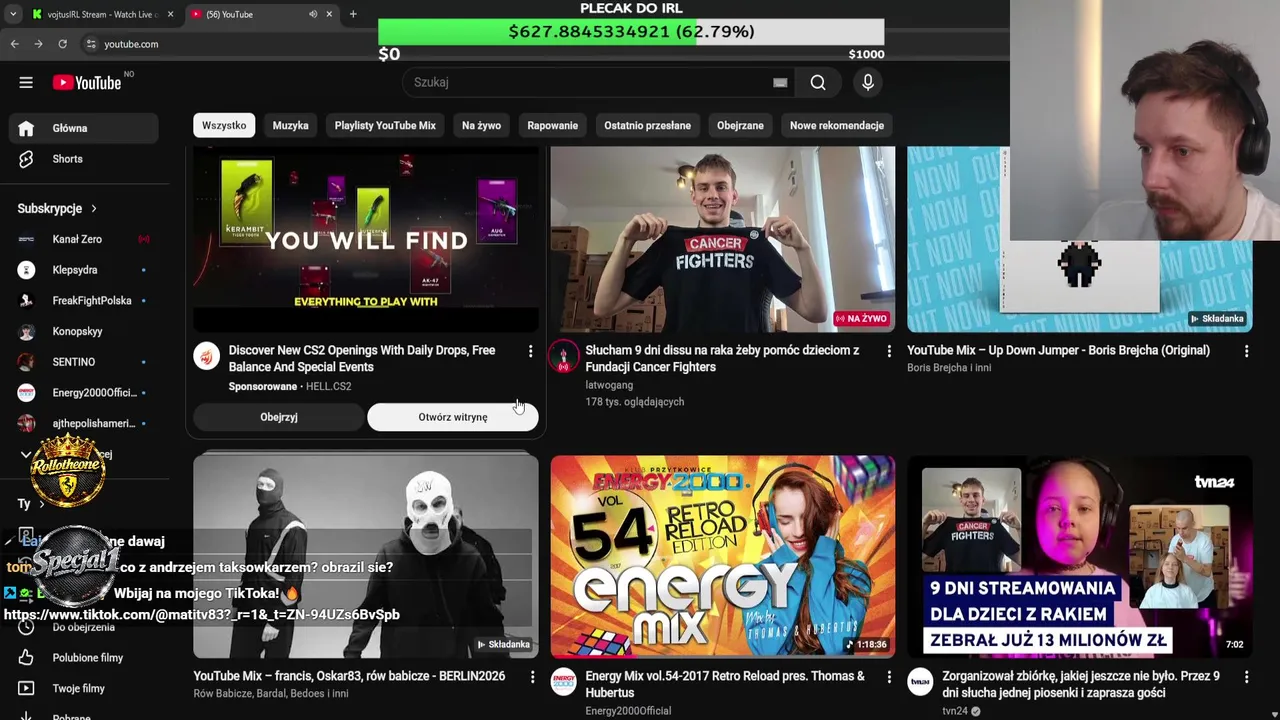Click the Obejrzyj button on the ad

coord(279,417)
